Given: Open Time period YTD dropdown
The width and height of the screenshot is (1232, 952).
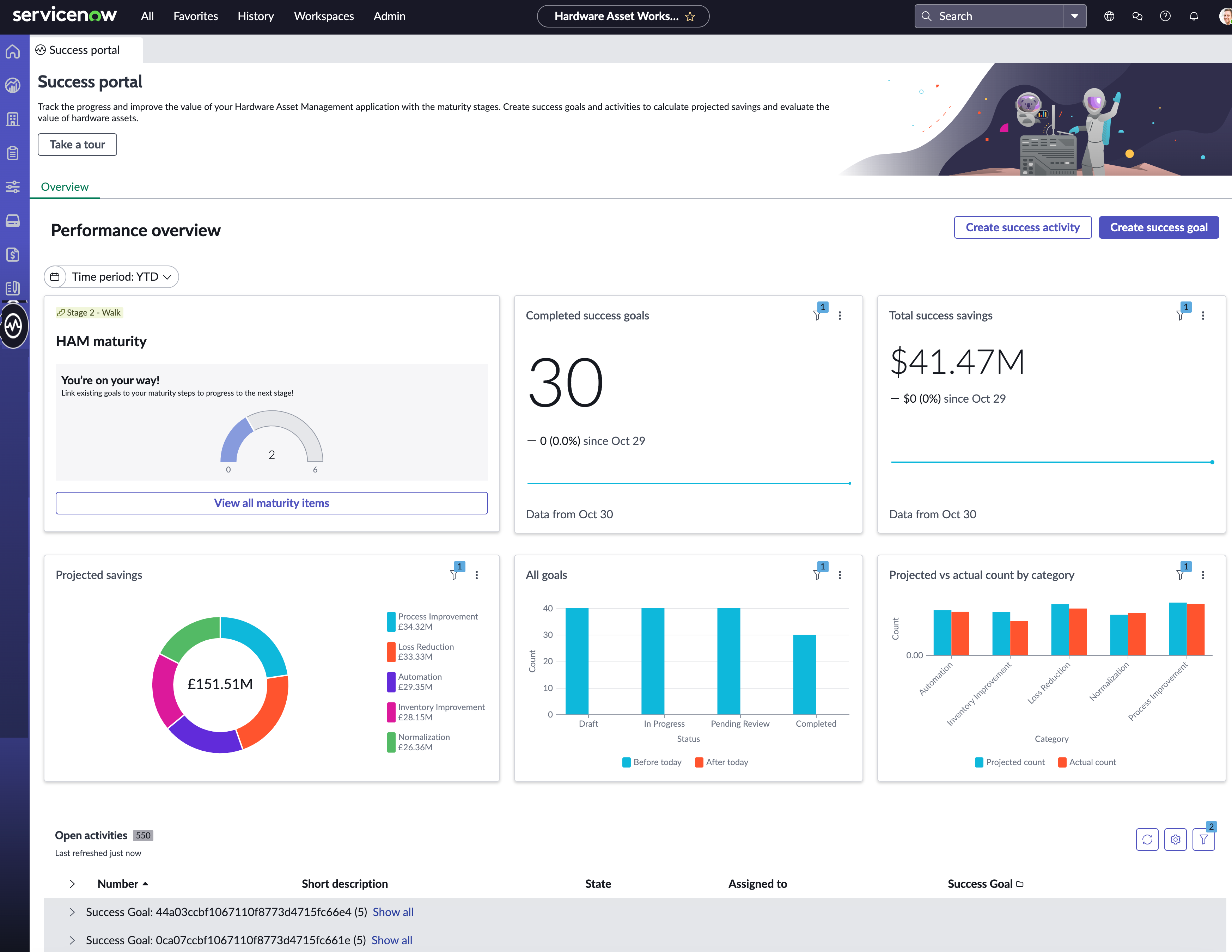Looking at the screenshot, I should (112, 276).
